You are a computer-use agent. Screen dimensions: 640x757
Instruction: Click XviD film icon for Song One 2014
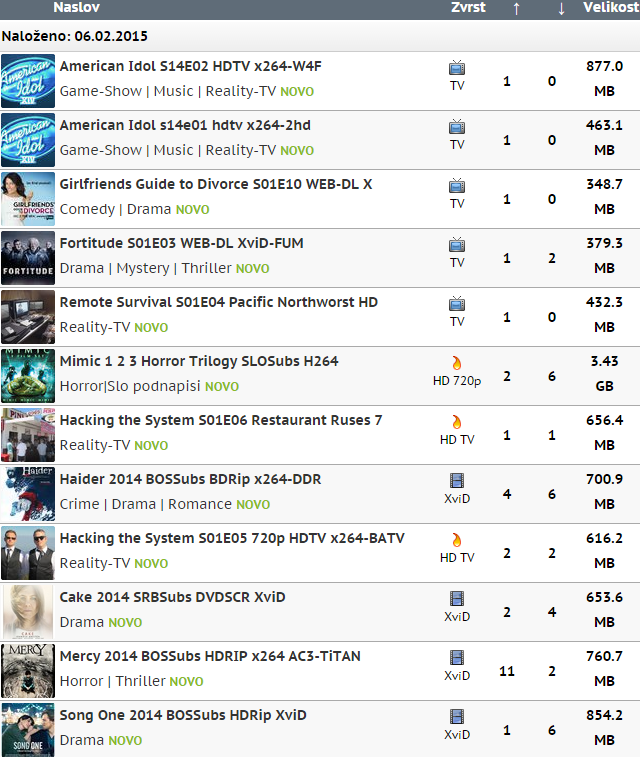click(457, 716)
